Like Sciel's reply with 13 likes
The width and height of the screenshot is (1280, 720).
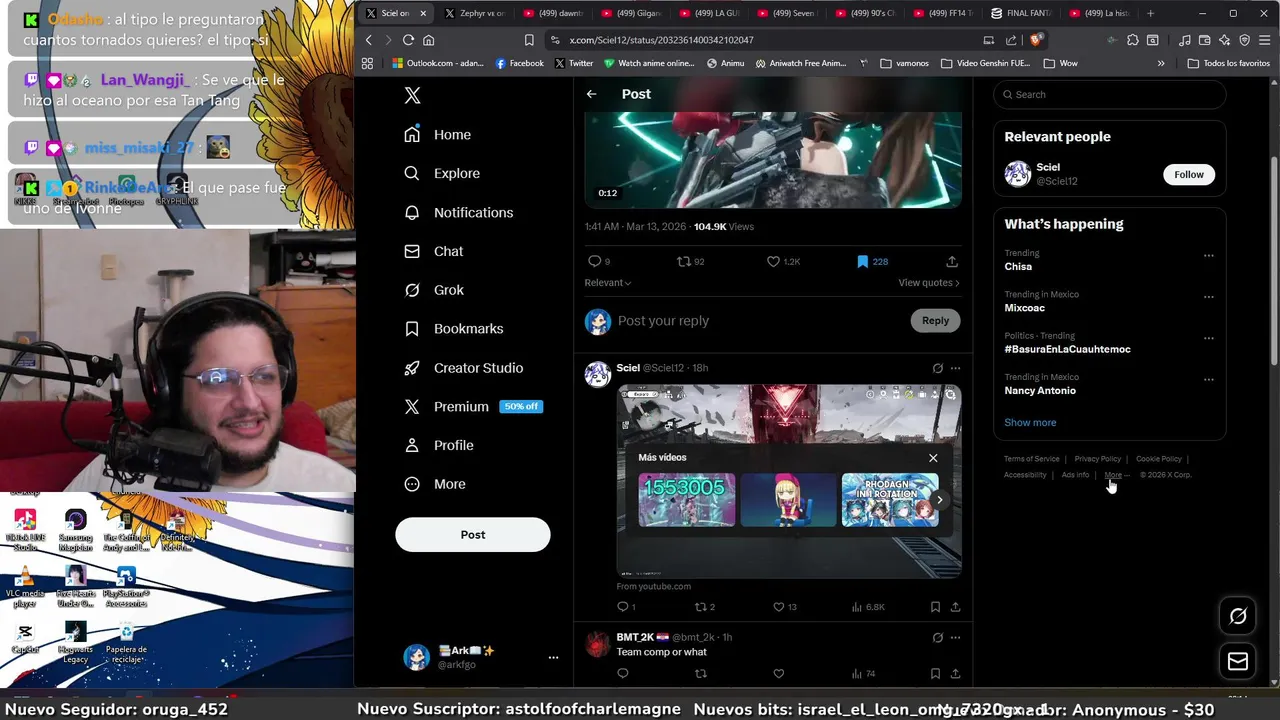[x=785, y=607]
